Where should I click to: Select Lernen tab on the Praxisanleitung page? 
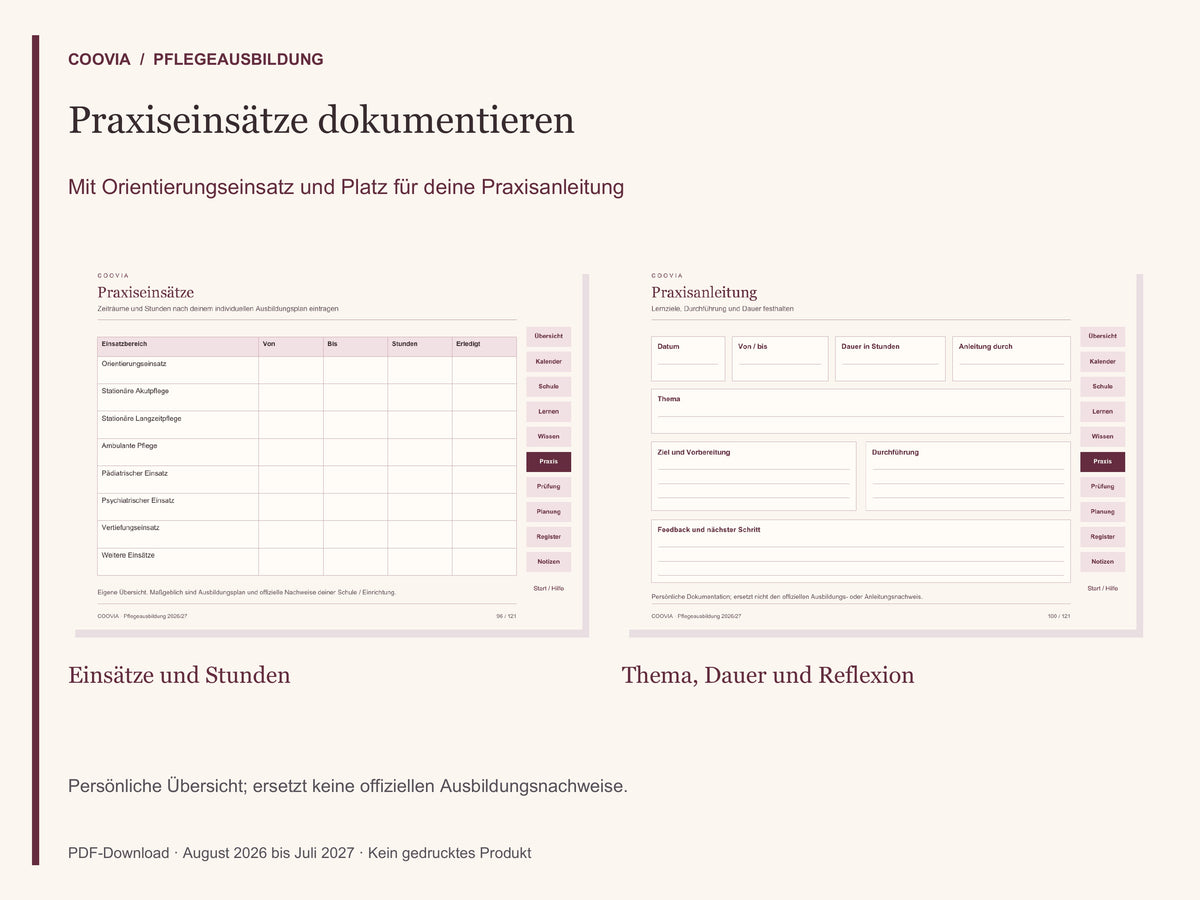point(1102,411)
